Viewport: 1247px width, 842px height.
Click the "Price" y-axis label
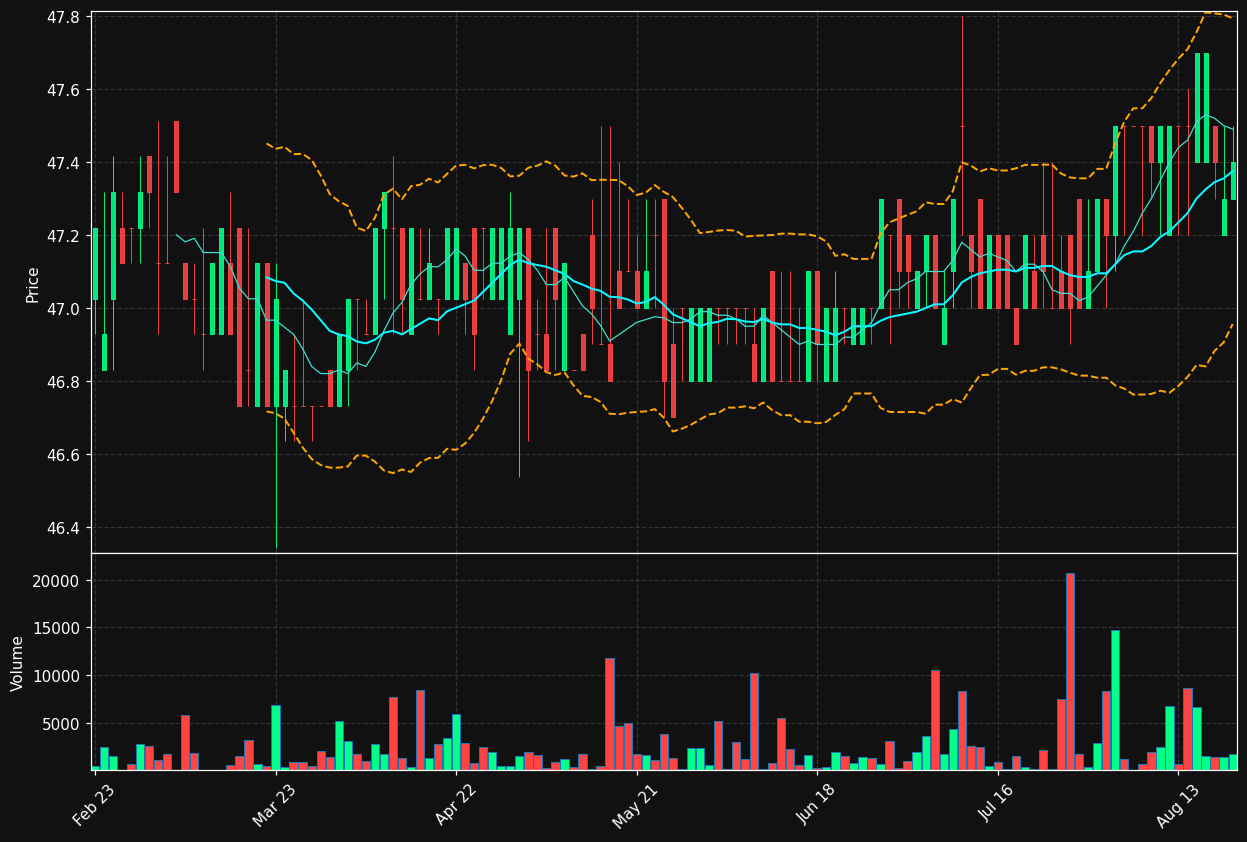[x=33, y=284]
